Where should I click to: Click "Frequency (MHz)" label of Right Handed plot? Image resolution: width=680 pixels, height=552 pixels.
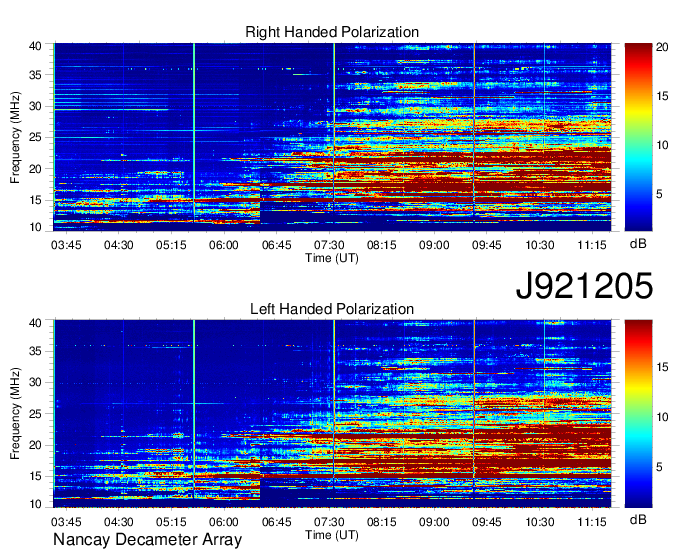pos(15,137)
